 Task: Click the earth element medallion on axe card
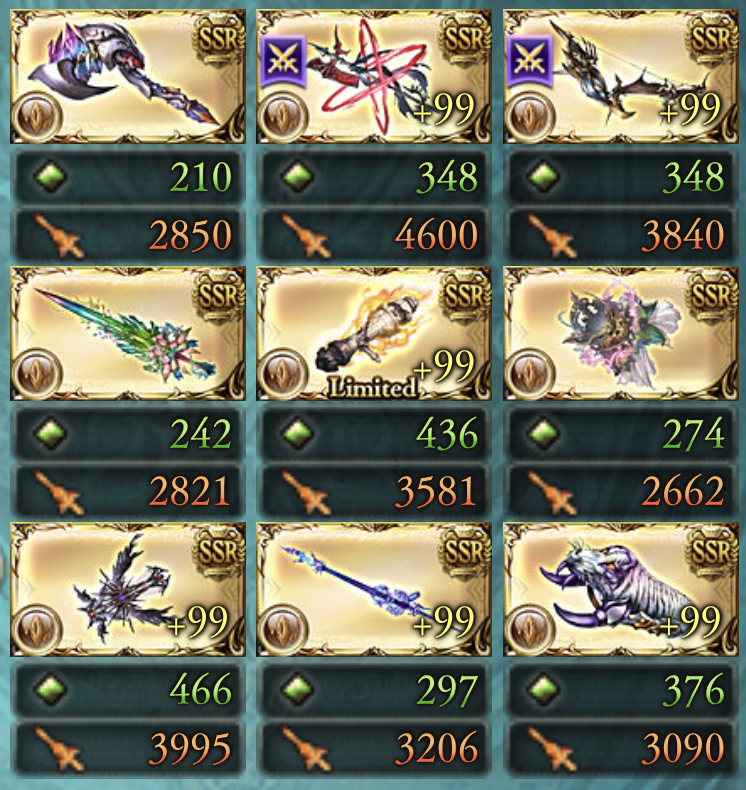tap(37, 117)
